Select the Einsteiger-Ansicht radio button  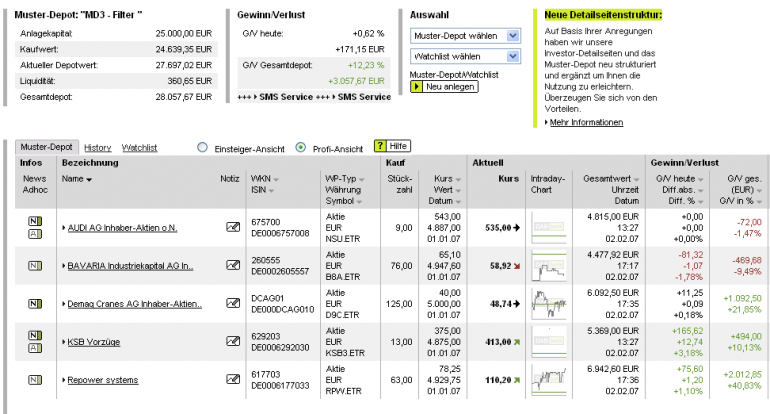[202, 147]
